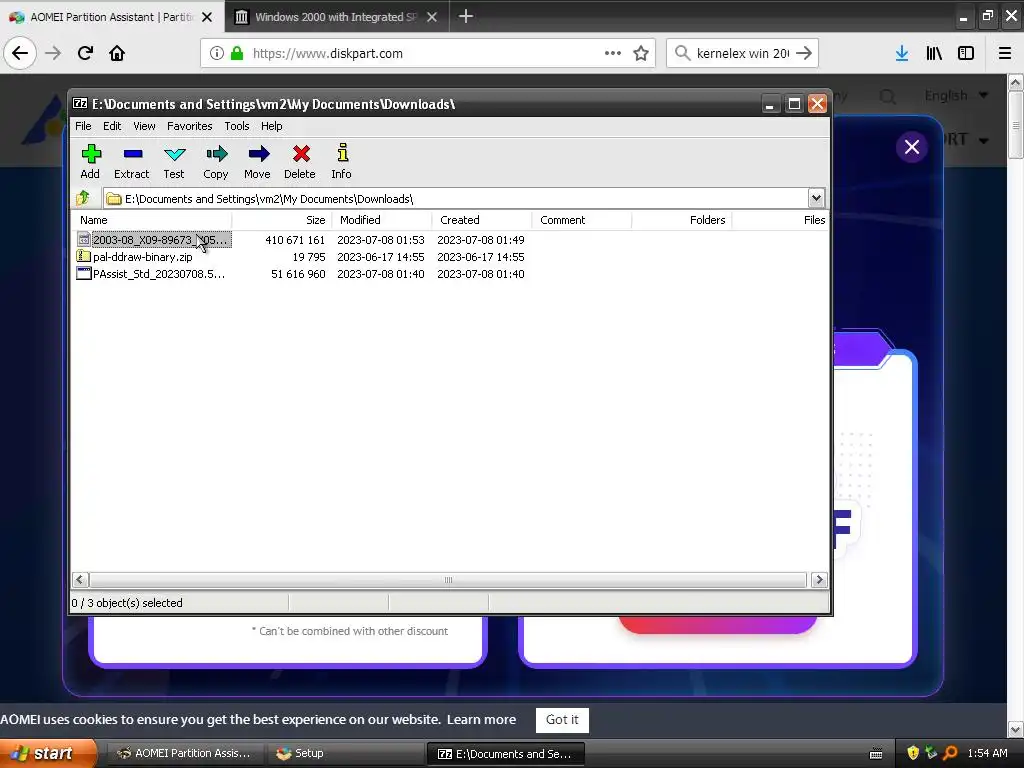Viewport: 1024px width, 768px height.
Task: Click the Comment column header
Action: [582, 220]
